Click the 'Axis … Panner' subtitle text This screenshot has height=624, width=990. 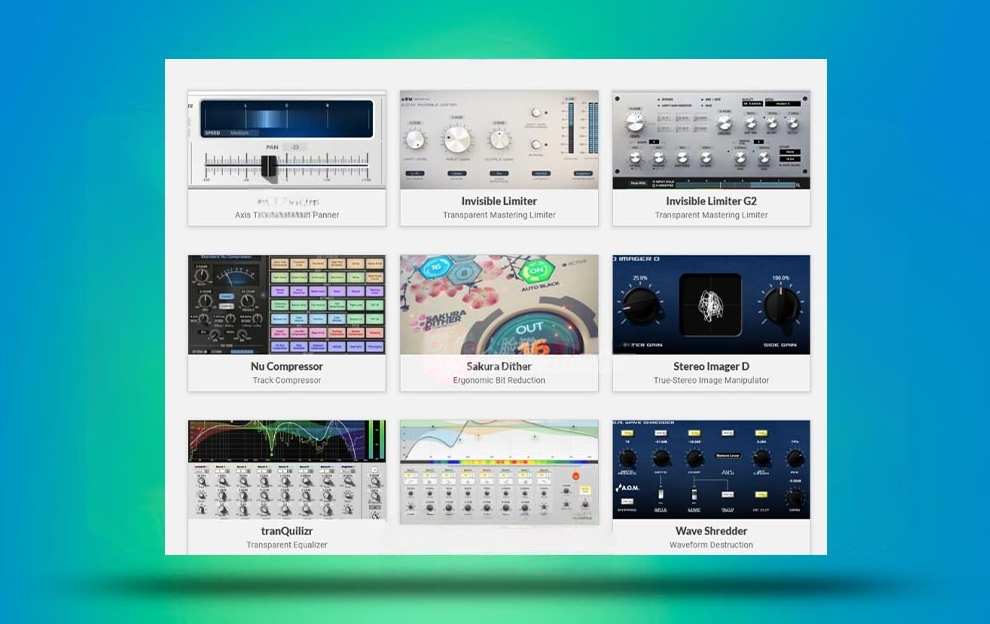[x=287, y=215]
